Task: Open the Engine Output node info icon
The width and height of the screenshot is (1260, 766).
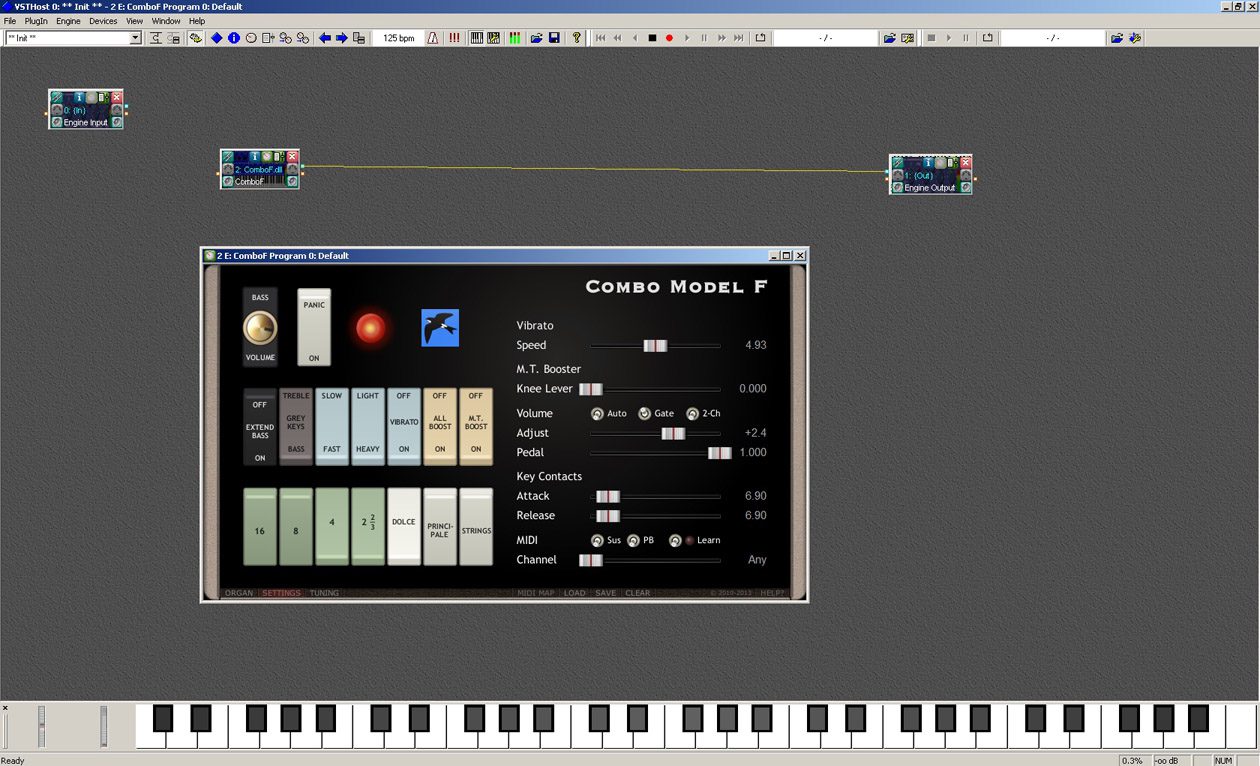Action: (928, 162)
